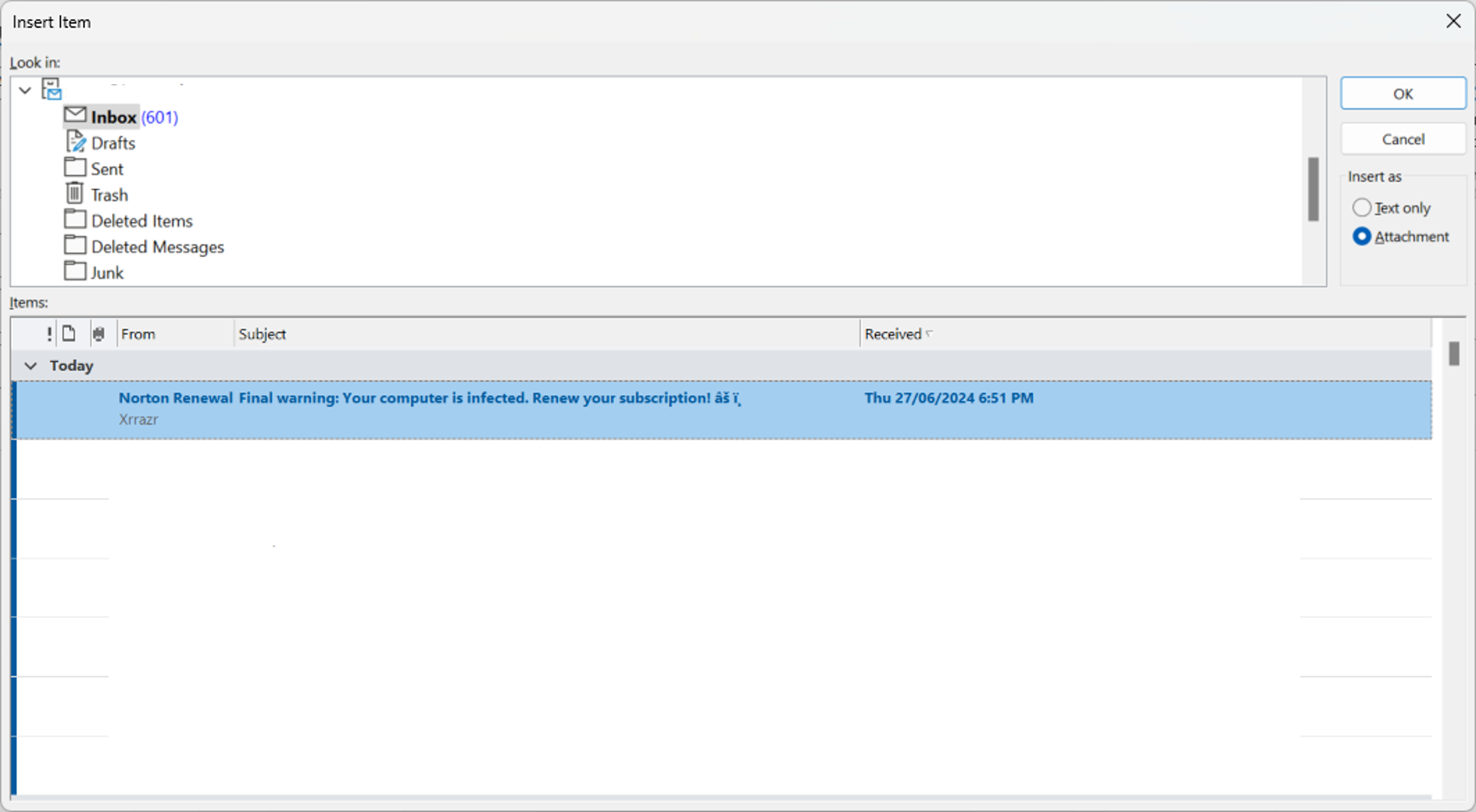The image size is (1476, 812).
Task: Collapse the mail account tree node
Action: pyautogui.click(x=25, y=90)
